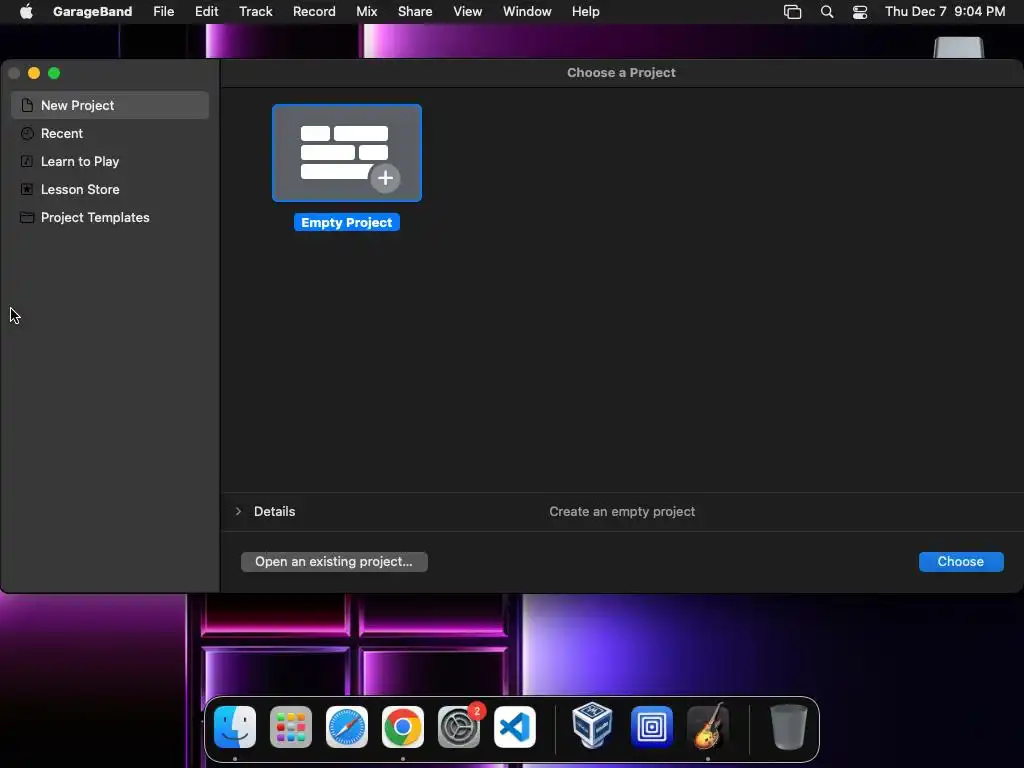
Task: Expand the Details disclosure chevron
Action: (x=238, y=511)
